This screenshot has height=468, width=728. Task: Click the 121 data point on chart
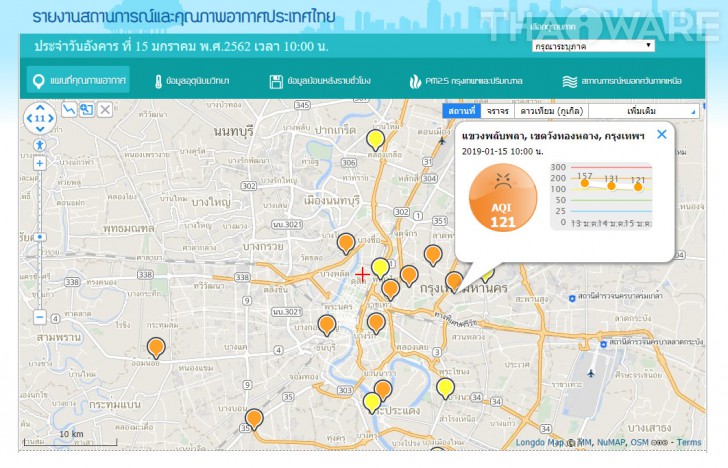(638, 187)
